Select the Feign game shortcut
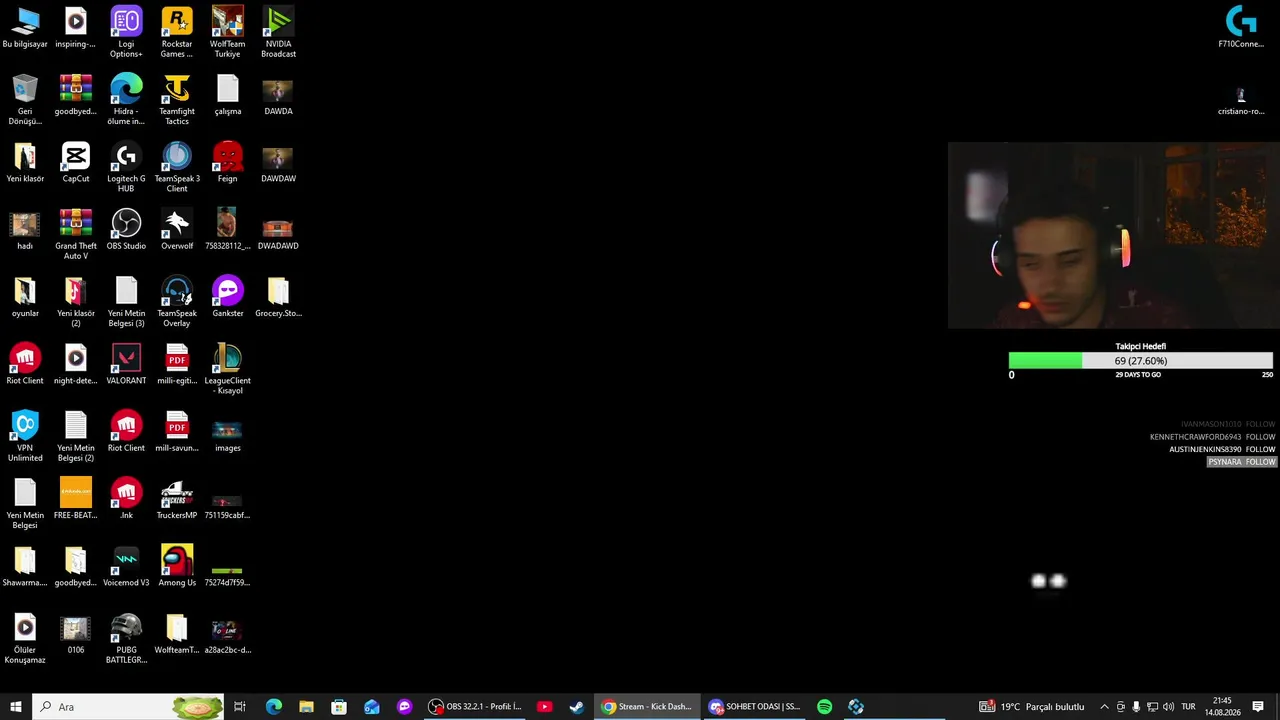This screenshot has height=720, width=1280. [227, 162]
